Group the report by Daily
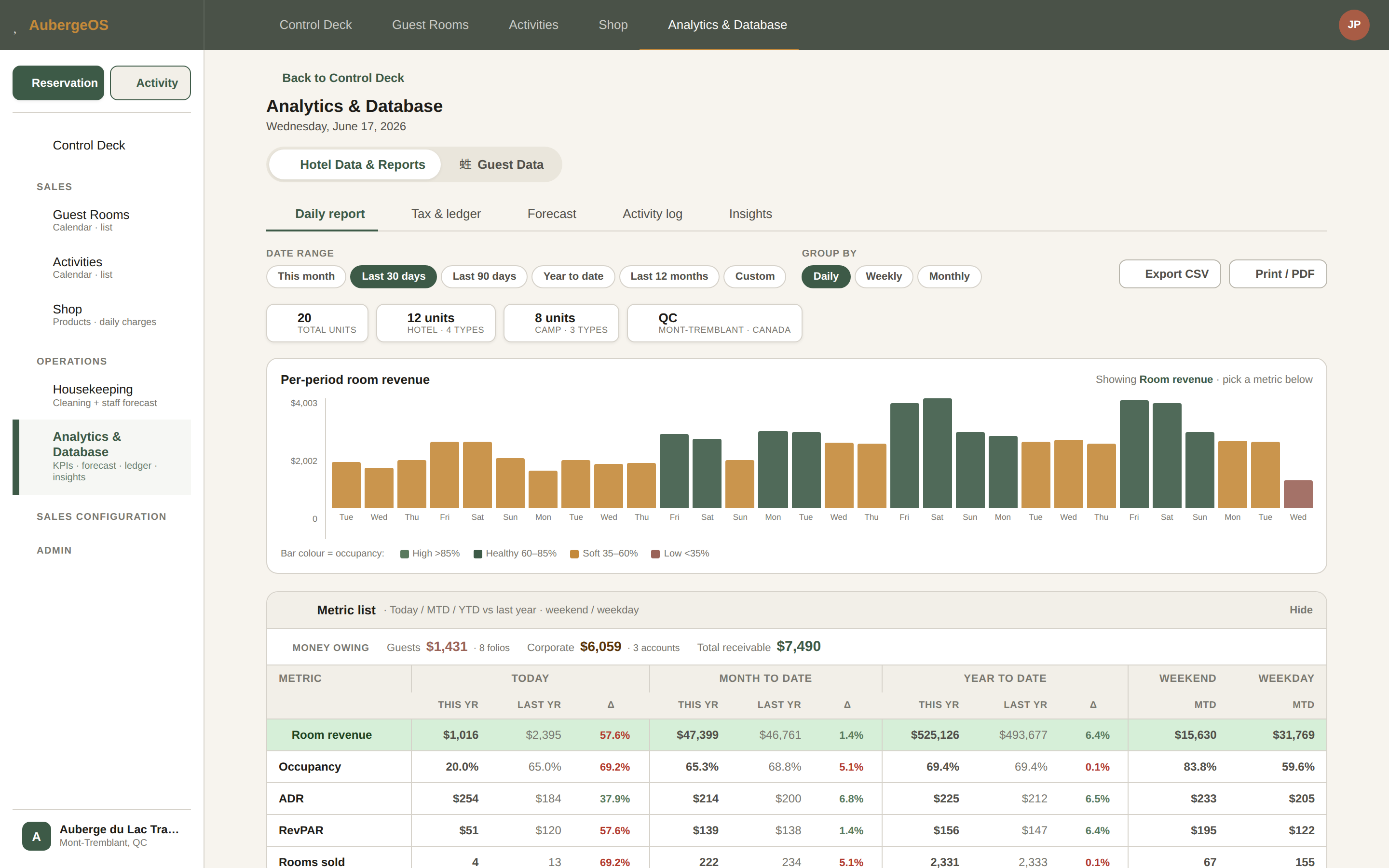 click(825, 276)
